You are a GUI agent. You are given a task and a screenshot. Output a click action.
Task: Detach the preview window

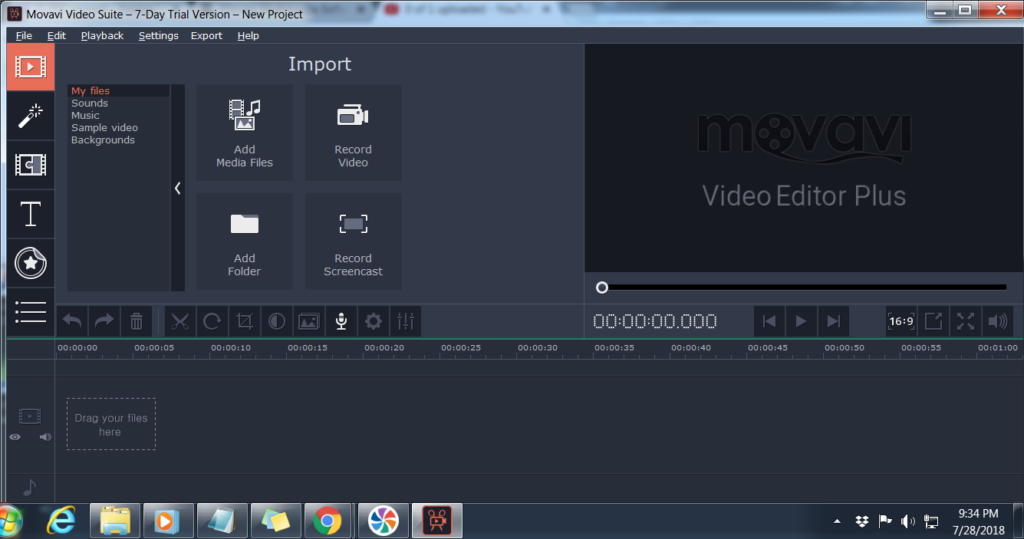click(933, 321)
